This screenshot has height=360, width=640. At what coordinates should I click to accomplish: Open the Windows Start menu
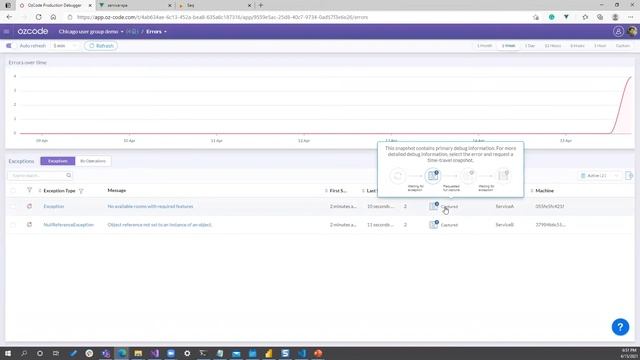tap(8, 353)
